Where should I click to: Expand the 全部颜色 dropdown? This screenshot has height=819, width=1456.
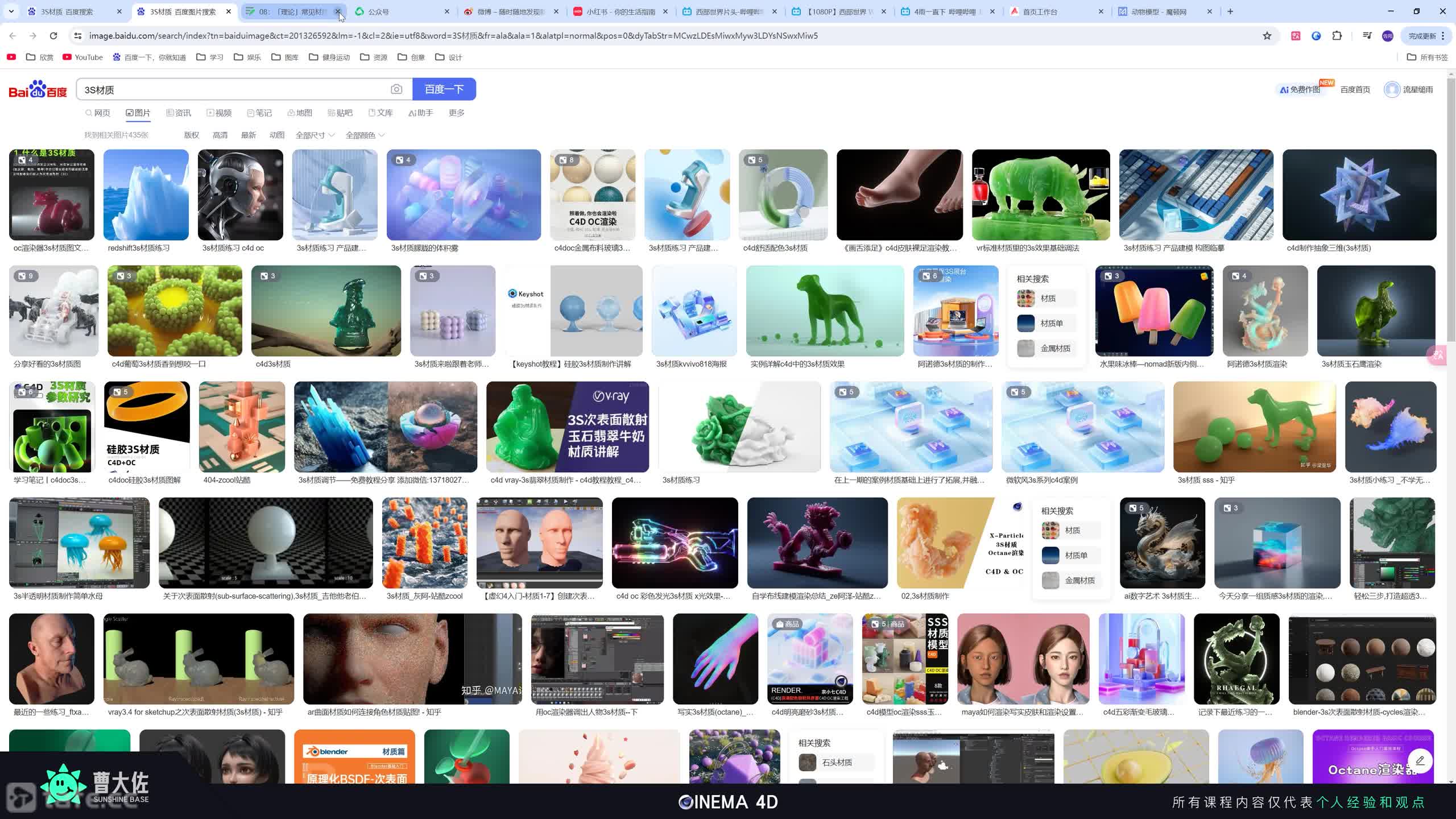click(365, 135)
